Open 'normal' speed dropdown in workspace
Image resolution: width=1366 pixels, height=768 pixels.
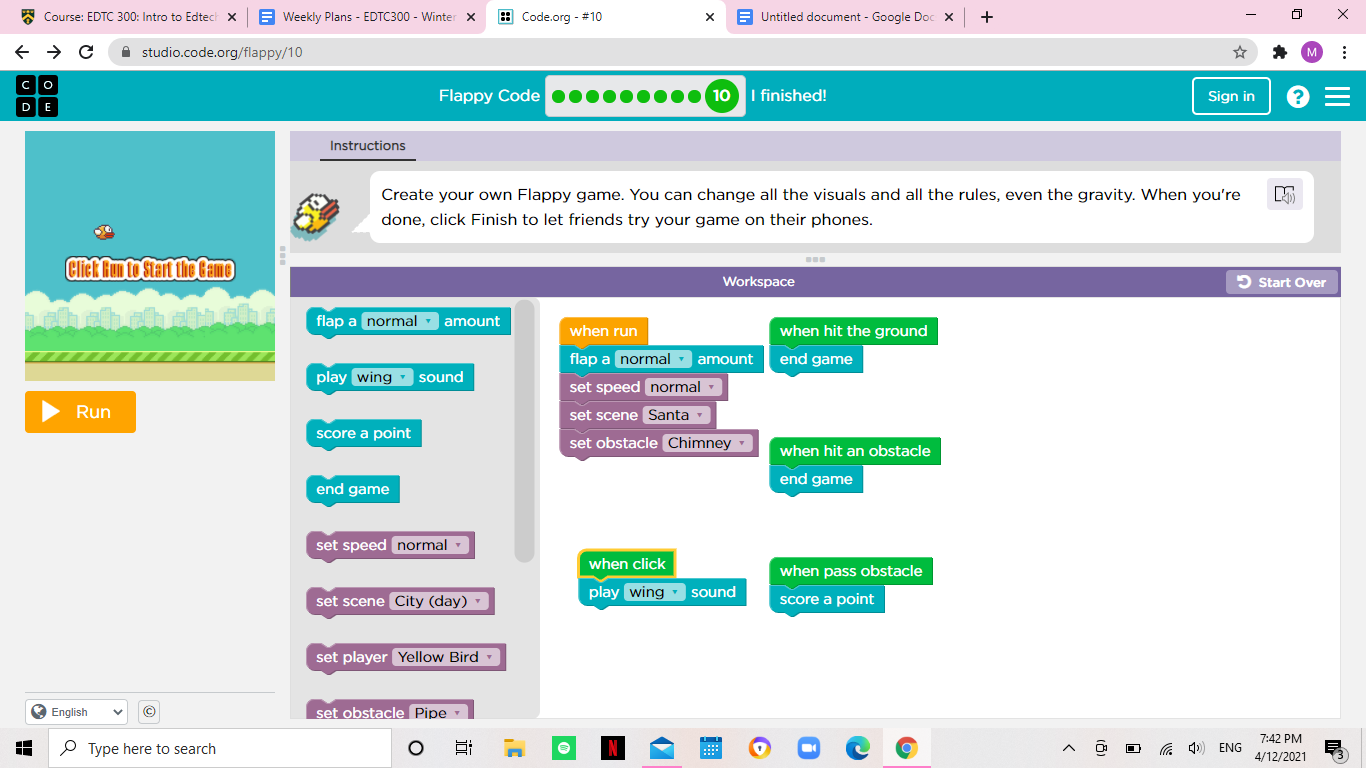(684, 387)
